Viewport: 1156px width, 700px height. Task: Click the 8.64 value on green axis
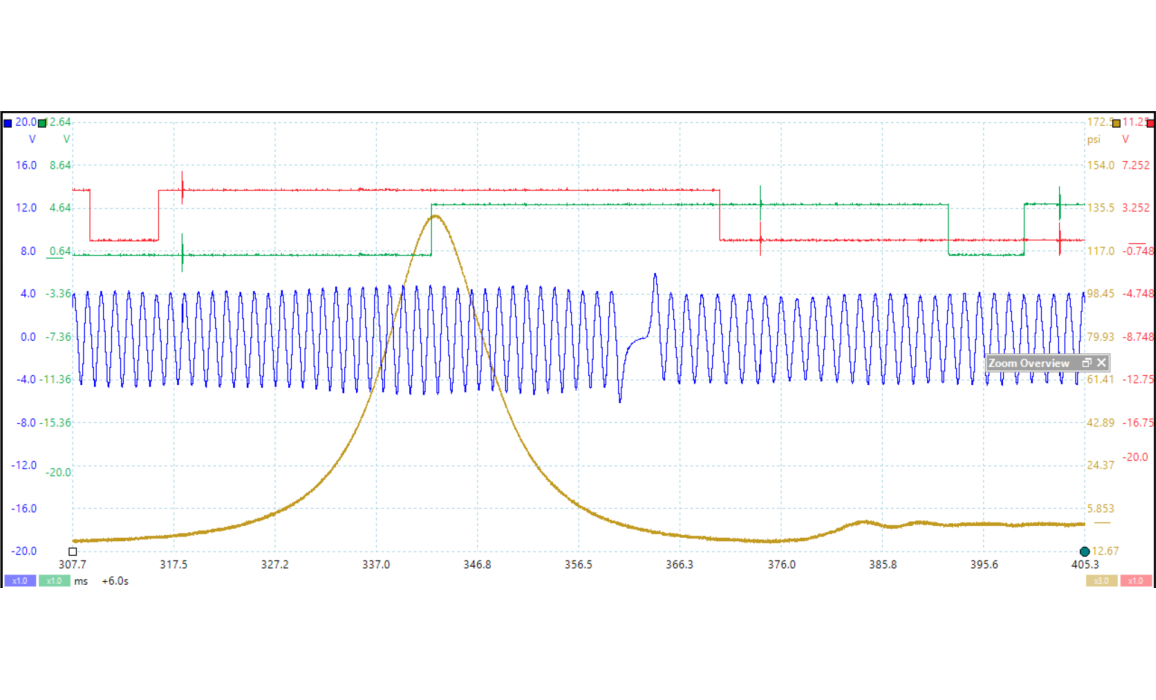pyautogui.click(x=60, y=166)
